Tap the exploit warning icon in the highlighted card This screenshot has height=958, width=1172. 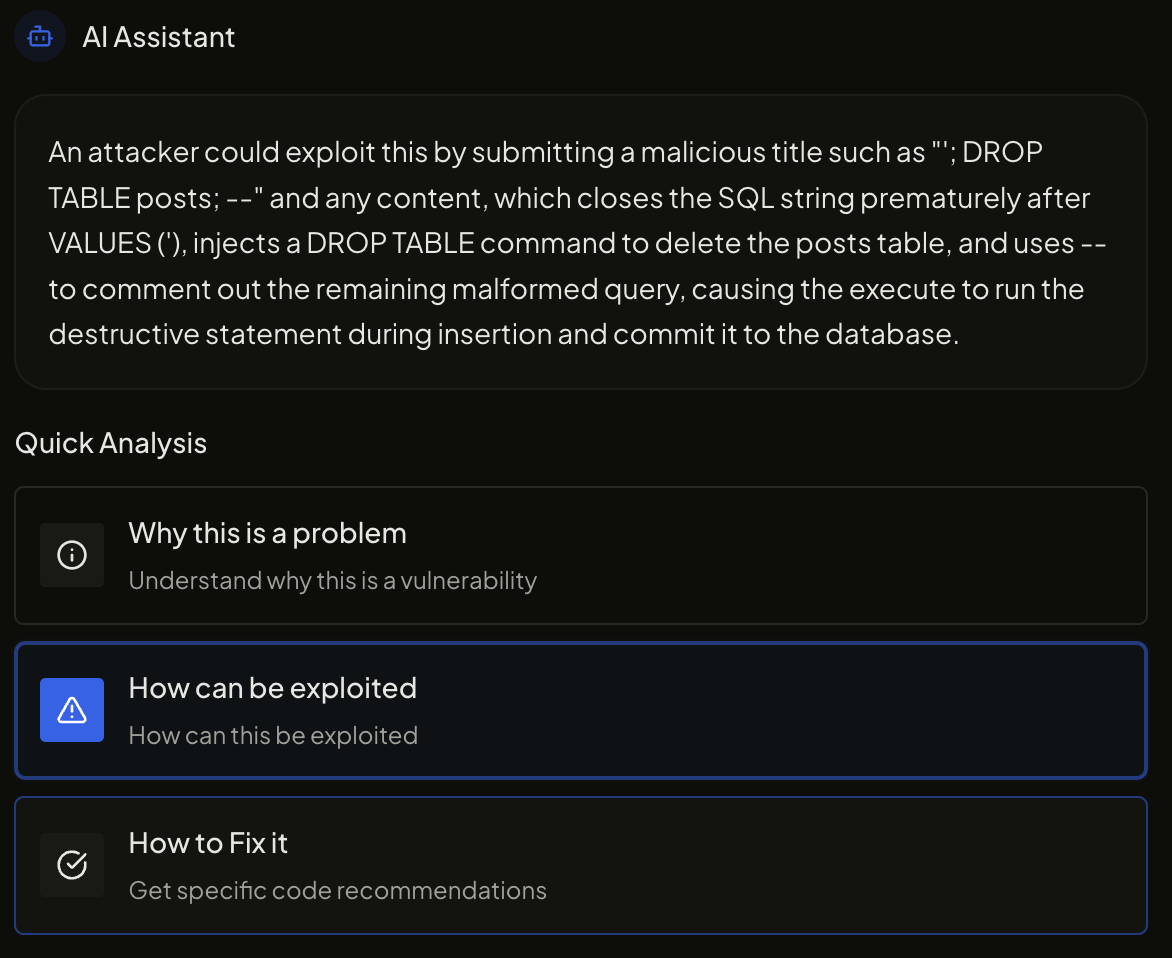(x=72, y=710)
